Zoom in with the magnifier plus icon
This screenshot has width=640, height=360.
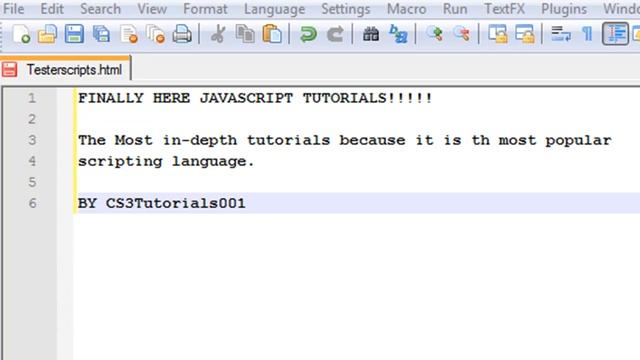coord(434,34)
